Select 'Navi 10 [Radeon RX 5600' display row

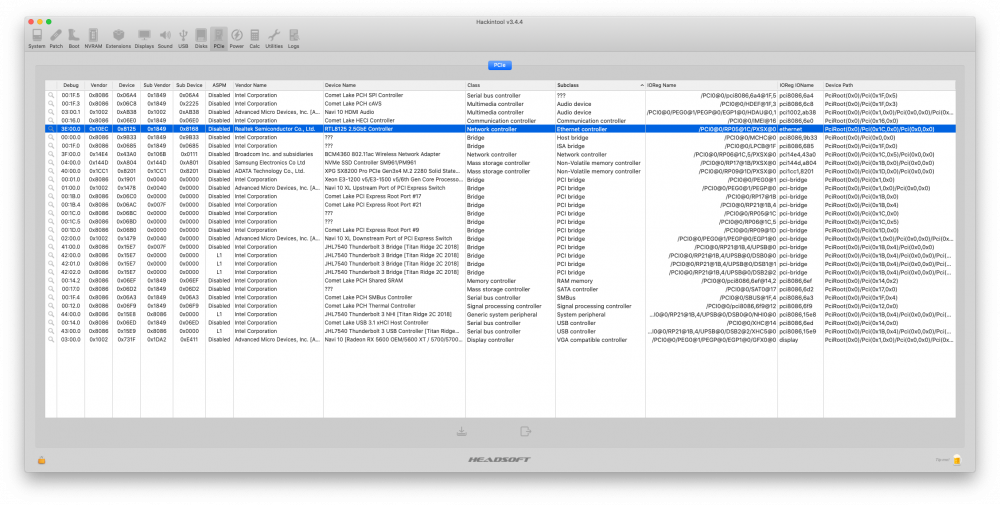click(x=500, y=340)
